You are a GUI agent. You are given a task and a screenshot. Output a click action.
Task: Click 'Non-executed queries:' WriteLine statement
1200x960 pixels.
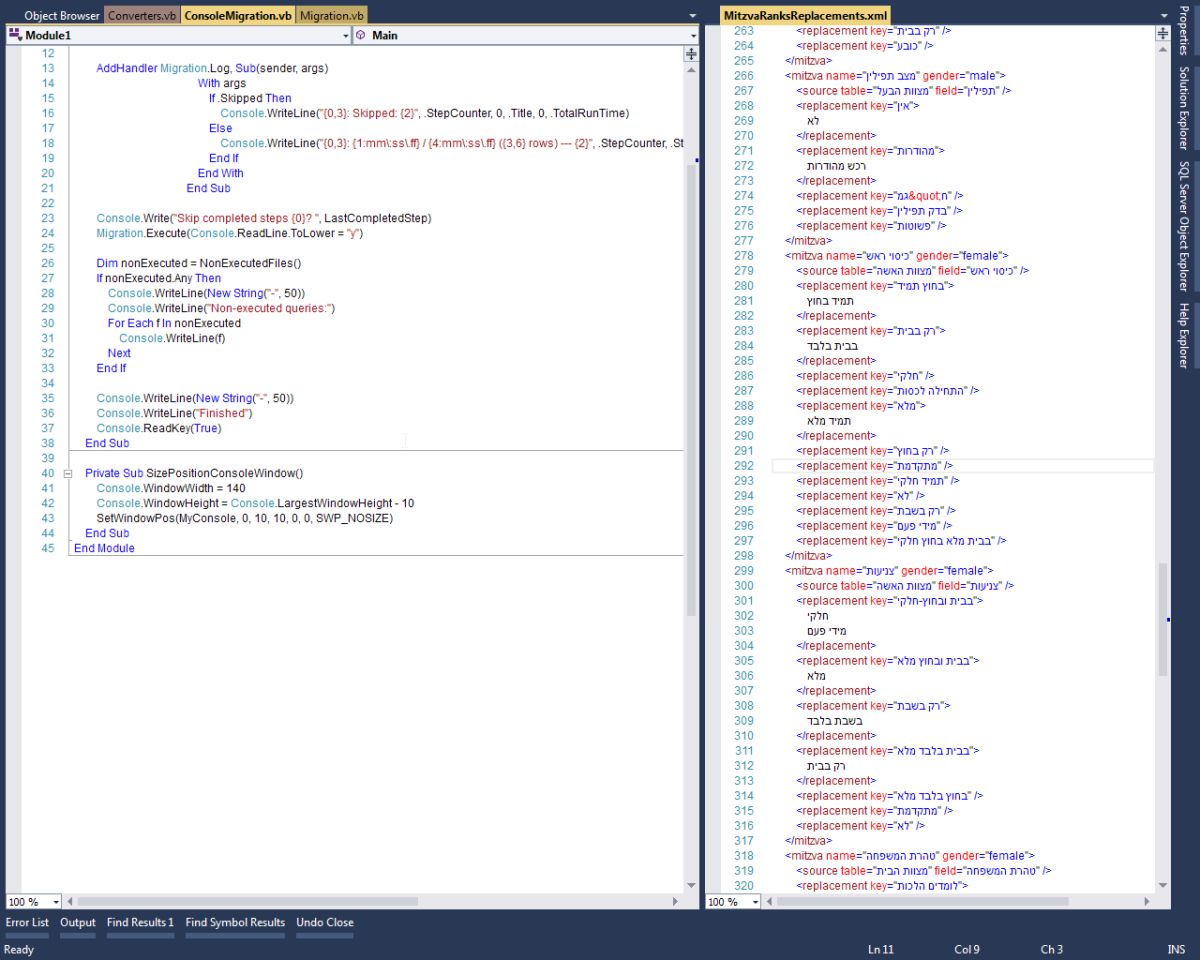pyautogui.click(x=221, y=308)
